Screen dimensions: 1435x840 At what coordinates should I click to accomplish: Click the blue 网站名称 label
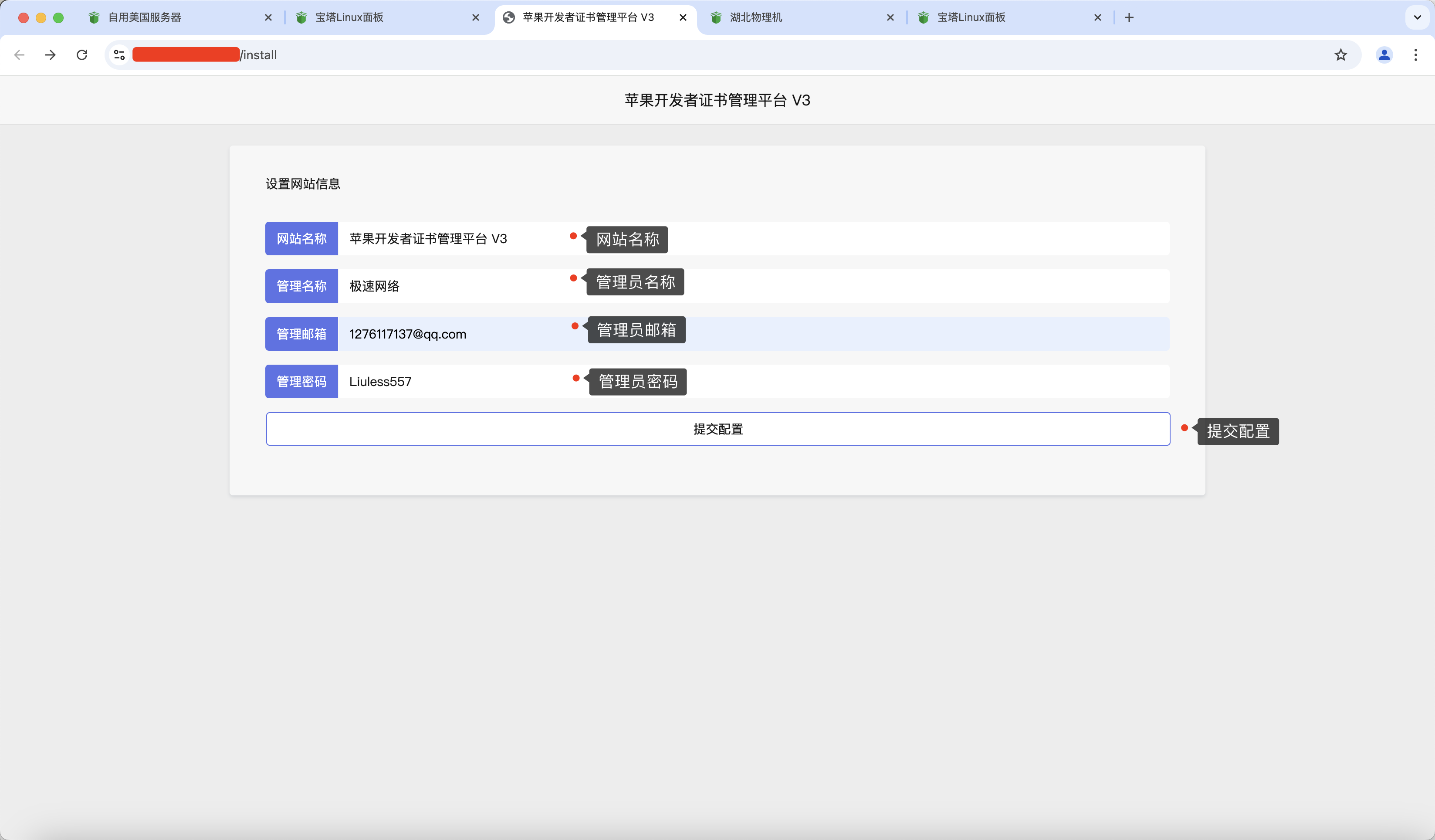click(302, 239)
